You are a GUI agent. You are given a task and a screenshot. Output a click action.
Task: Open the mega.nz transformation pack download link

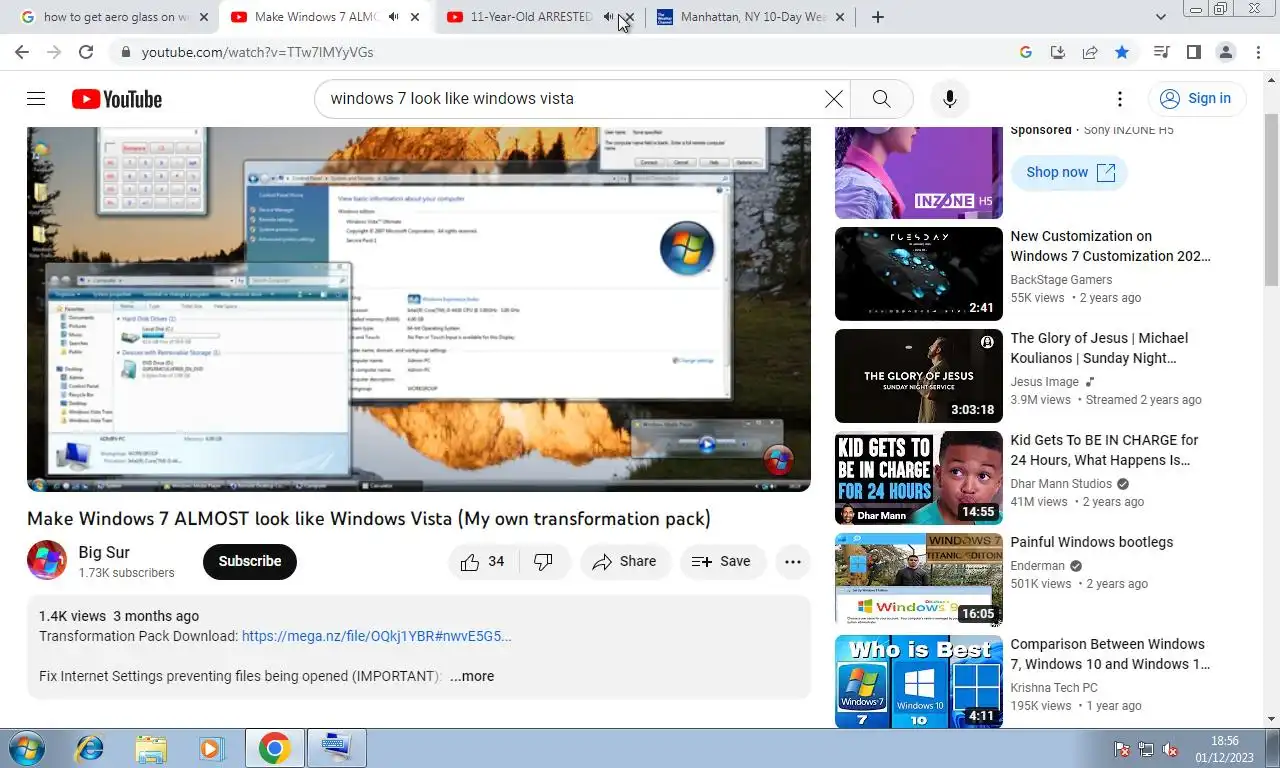(x=376, y=636)
